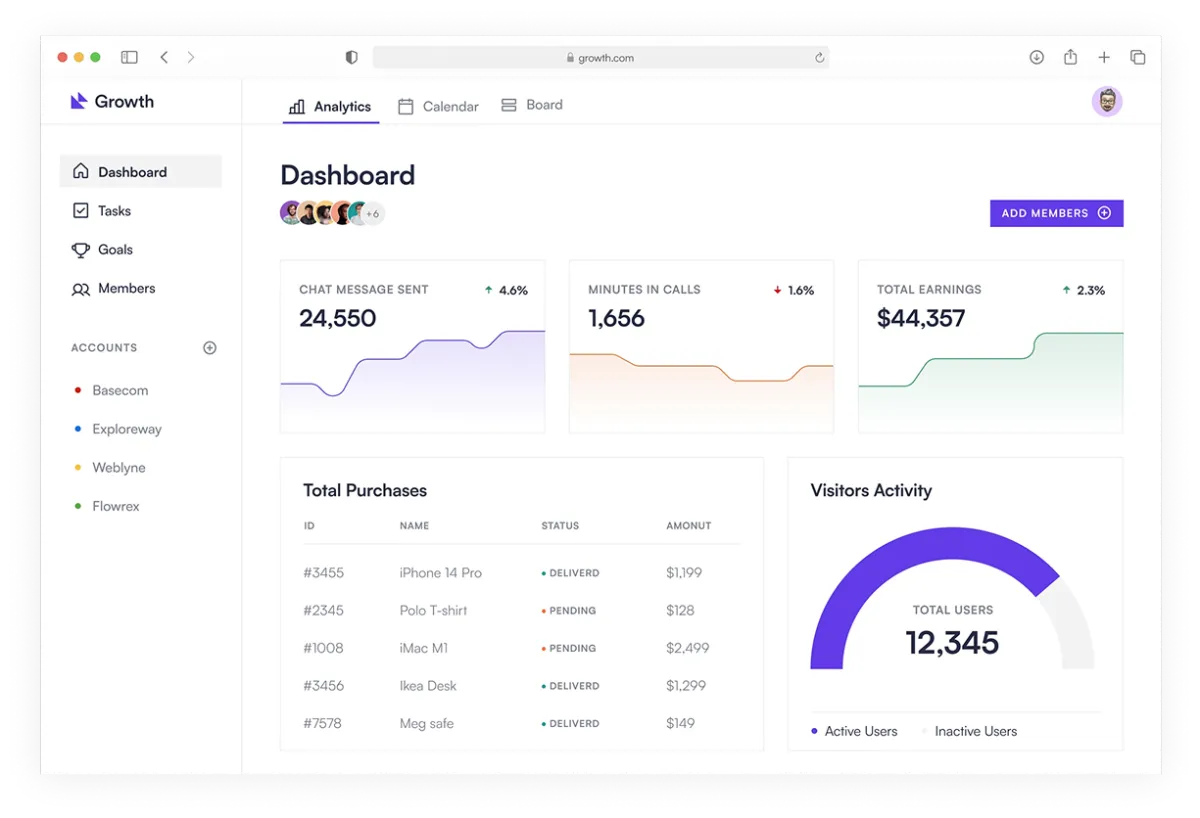Open the Safari downloads icon
1200x818 pixels.
(1037, 57)
